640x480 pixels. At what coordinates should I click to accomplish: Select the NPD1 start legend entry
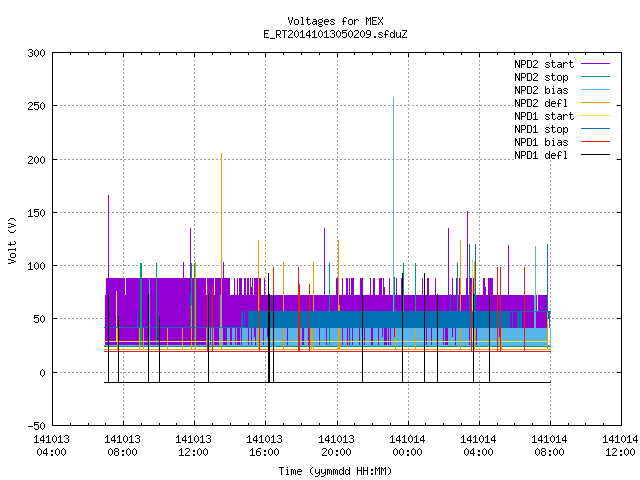[x=544, y=116]
